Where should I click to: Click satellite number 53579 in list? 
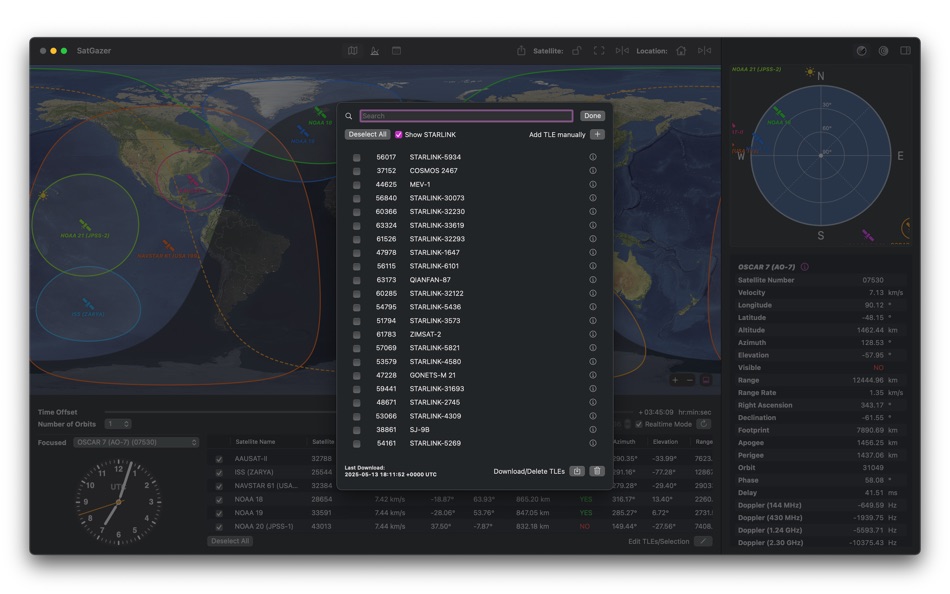pyautogui.click(x=386, y=361)
